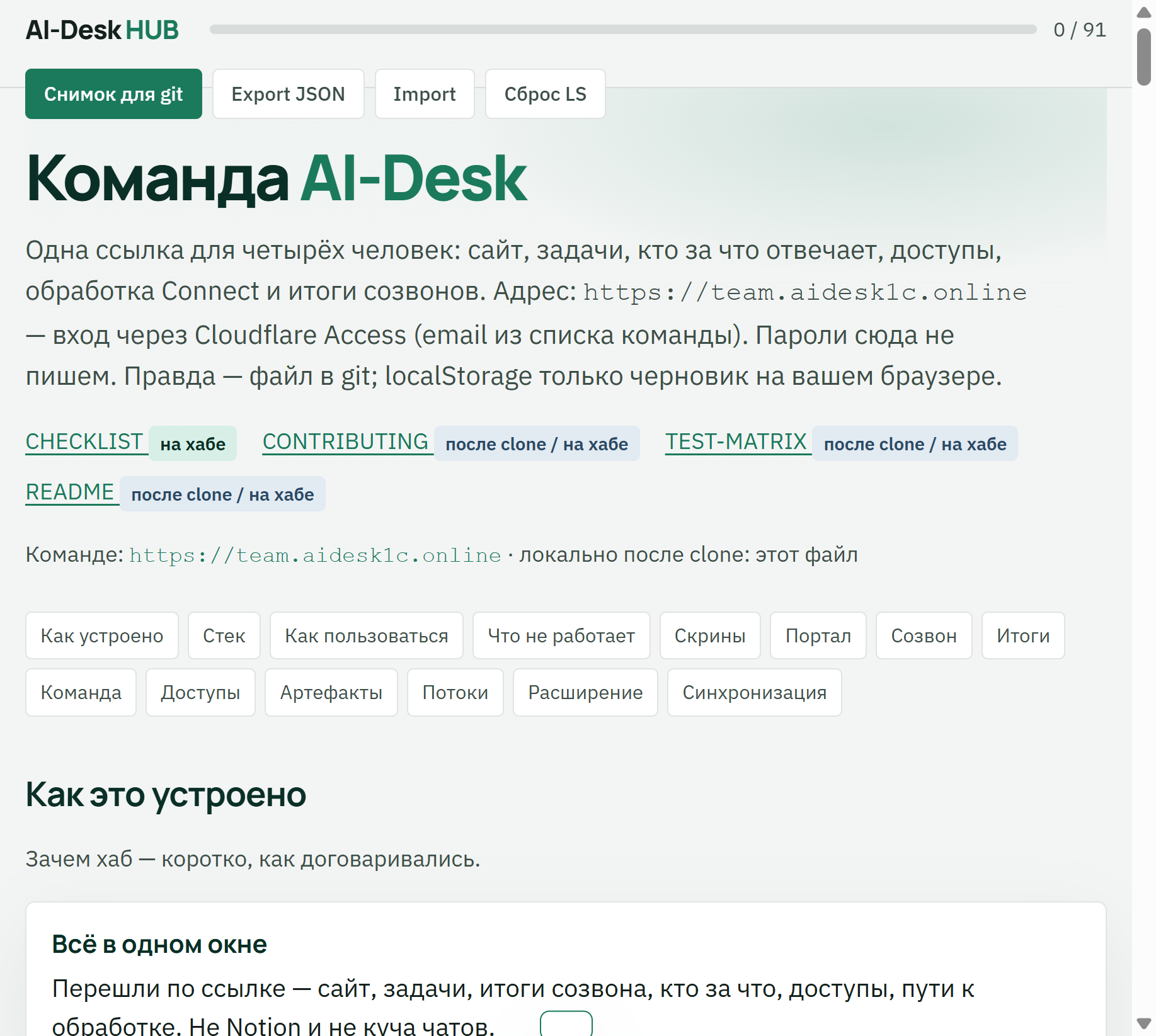
Task: Click the 0 / 91 progress counter
Action: pyautogui.click(x=1080, y=30)
